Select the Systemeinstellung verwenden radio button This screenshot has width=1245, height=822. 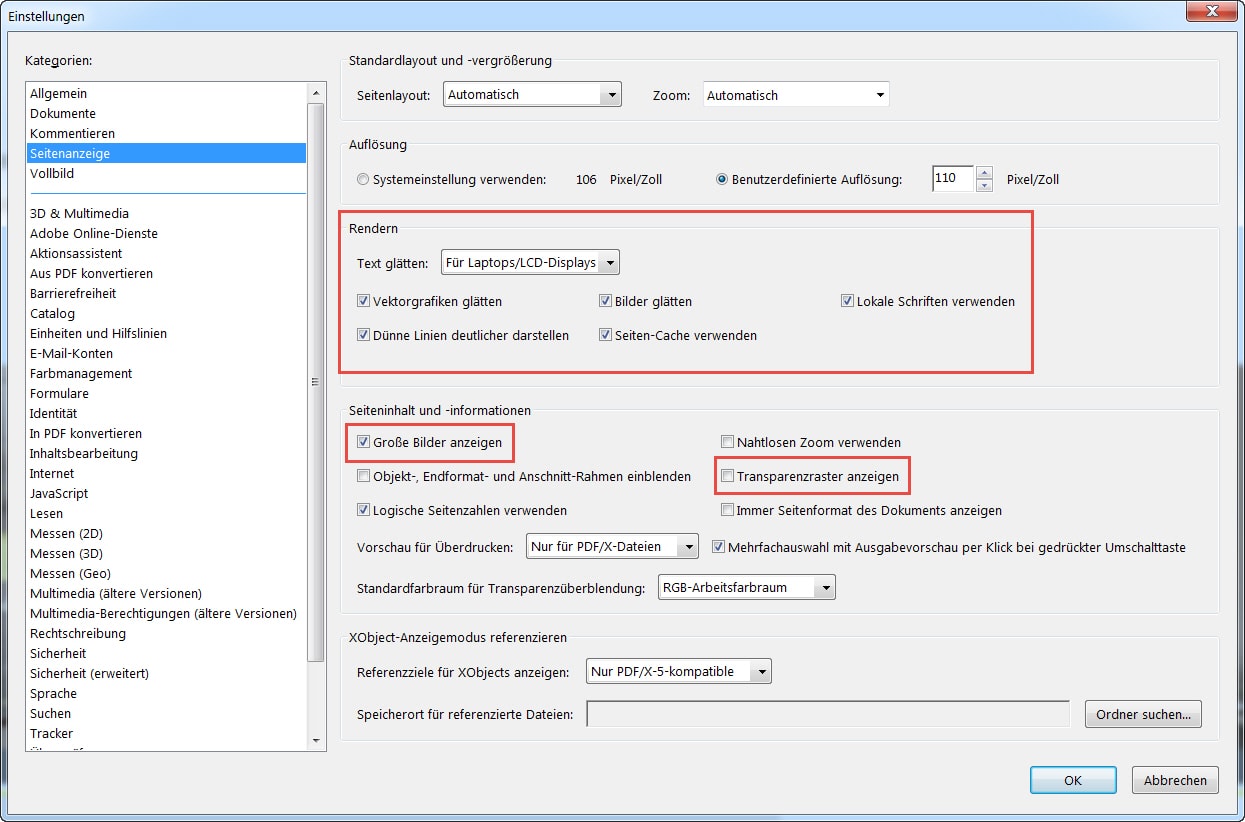[363, 180]
